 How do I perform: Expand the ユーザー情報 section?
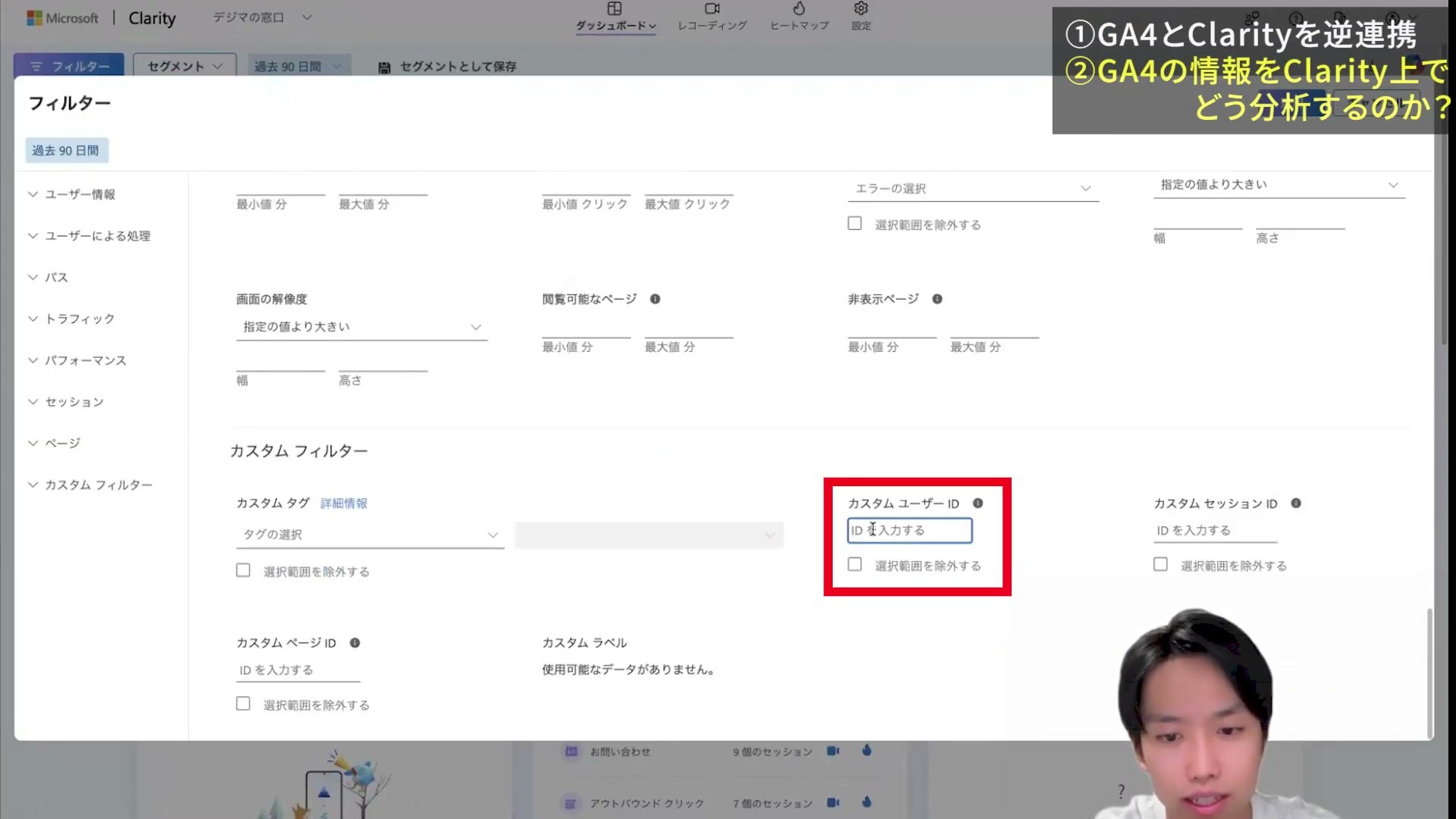click(73, 194)
